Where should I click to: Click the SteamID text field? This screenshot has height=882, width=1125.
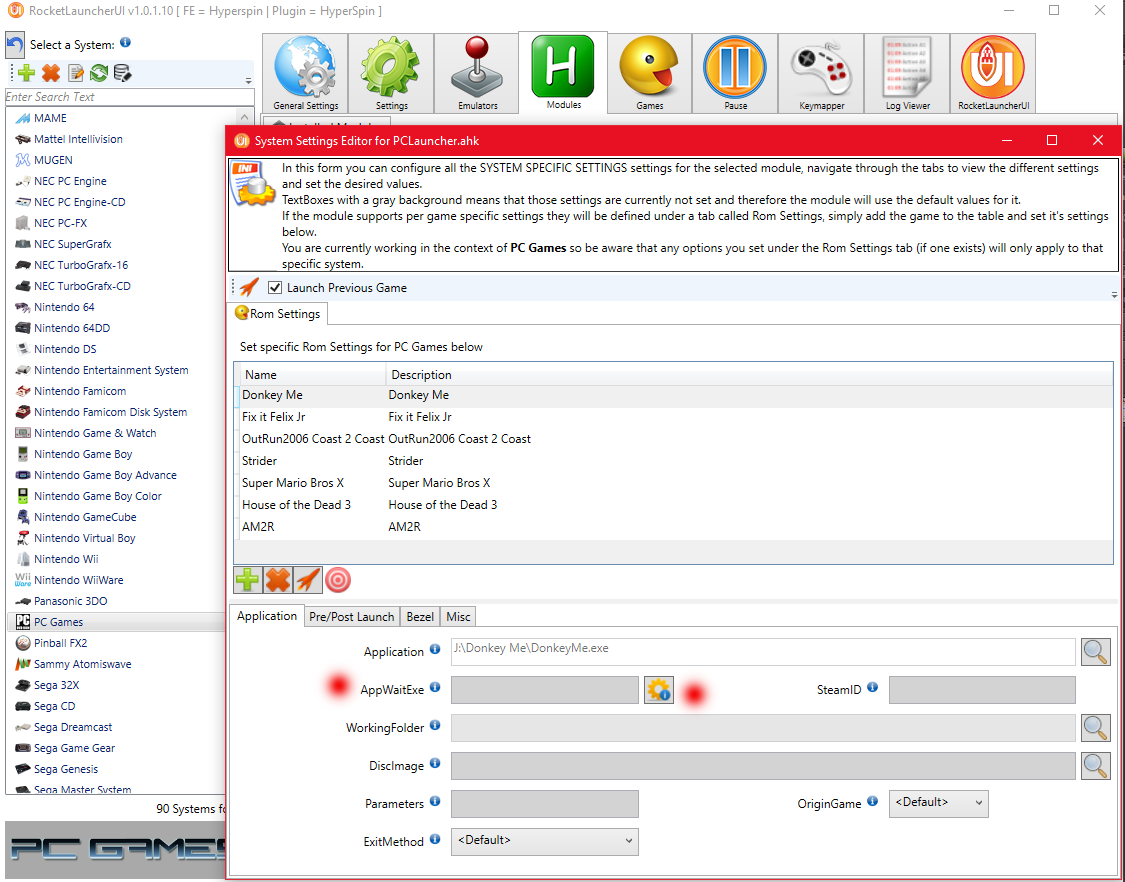coord(981,690)
